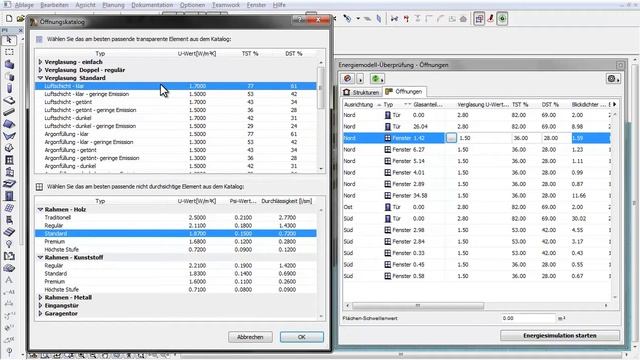Click the house-shaped icon in the top toolbar
The image size is (640, 360).
(x=463, y=18)
